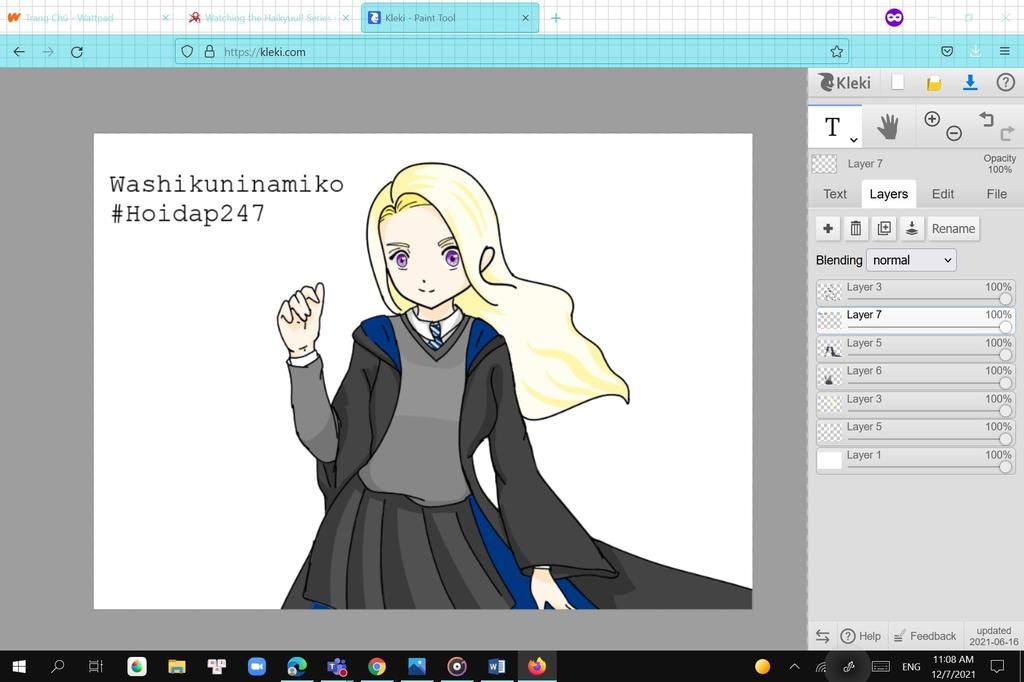Open an image via the folder icon
The image size is (1024, 682).
tap(934, 83)
